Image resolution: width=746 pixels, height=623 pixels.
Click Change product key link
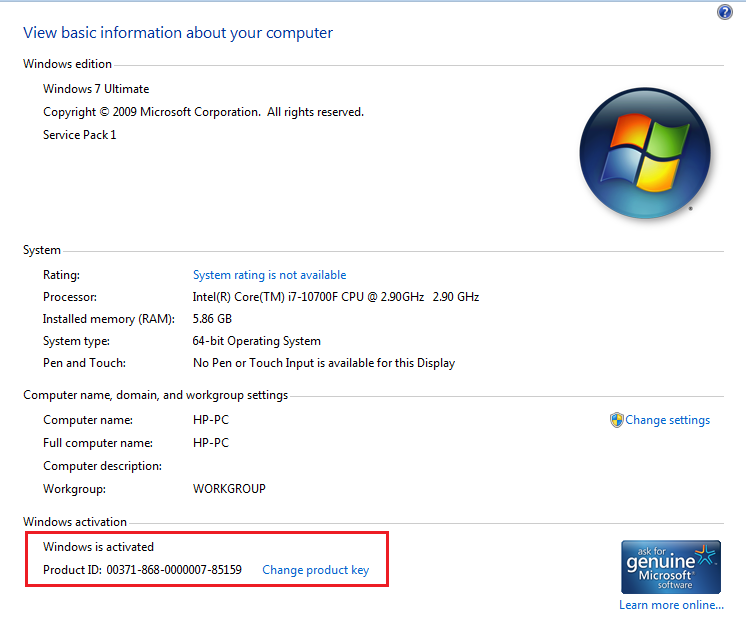(315, 570)
